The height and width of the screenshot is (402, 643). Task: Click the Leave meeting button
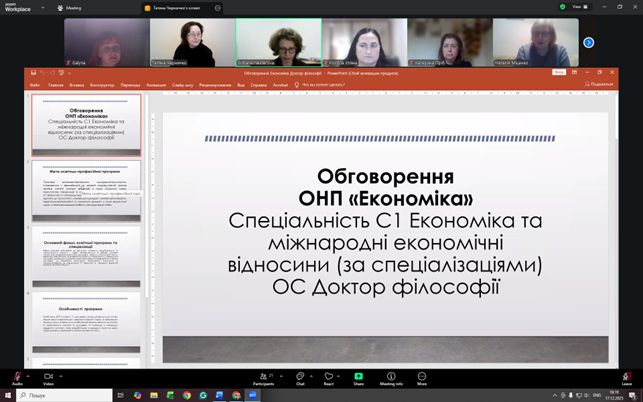click(627, 377)
